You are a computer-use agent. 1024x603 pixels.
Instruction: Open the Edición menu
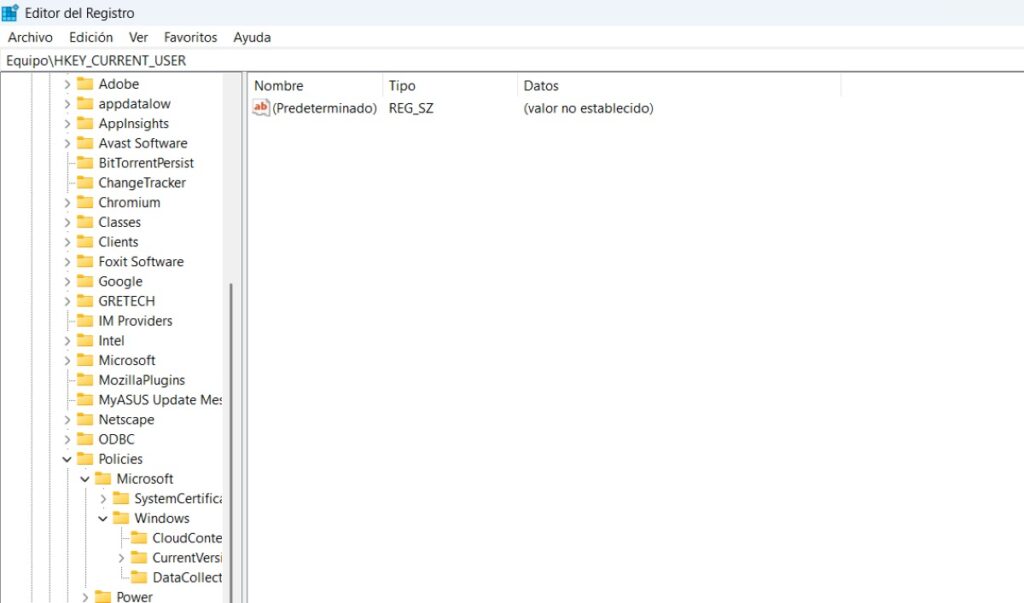click(90, 37)
